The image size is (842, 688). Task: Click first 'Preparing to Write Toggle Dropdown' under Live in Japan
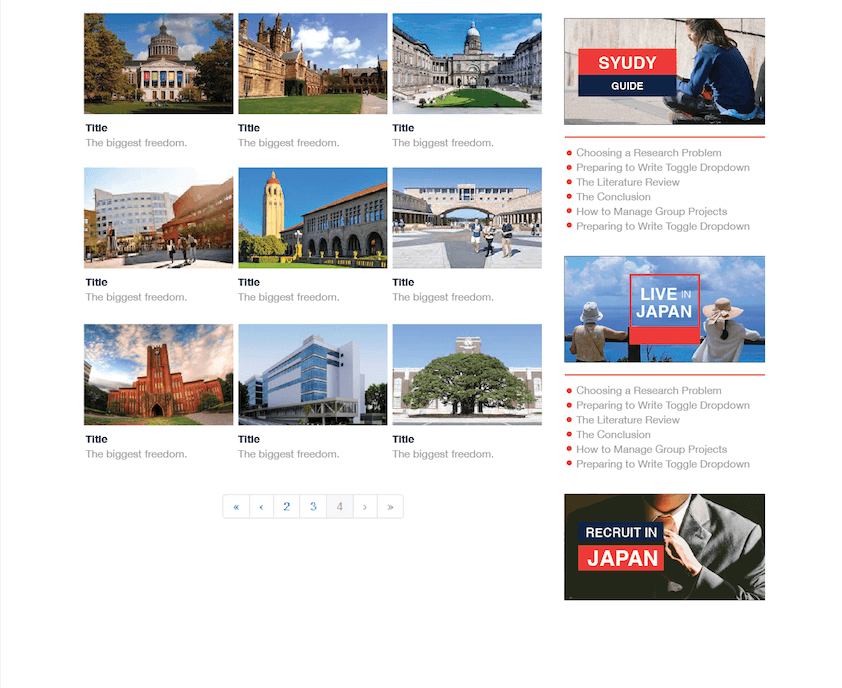(x=663, y=405)
